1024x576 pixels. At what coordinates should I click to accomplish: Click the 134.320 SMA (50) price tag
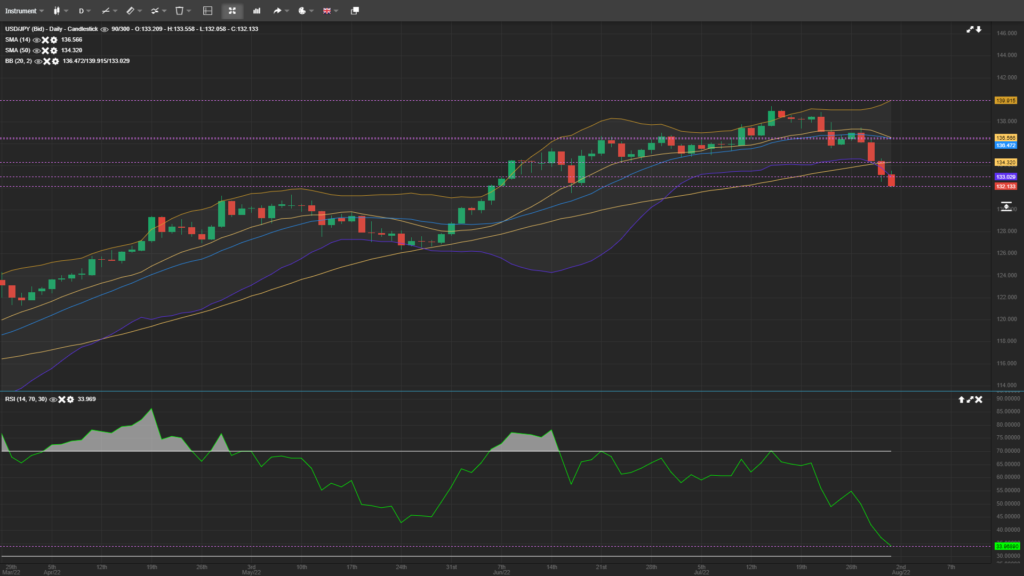(1006, 162)
